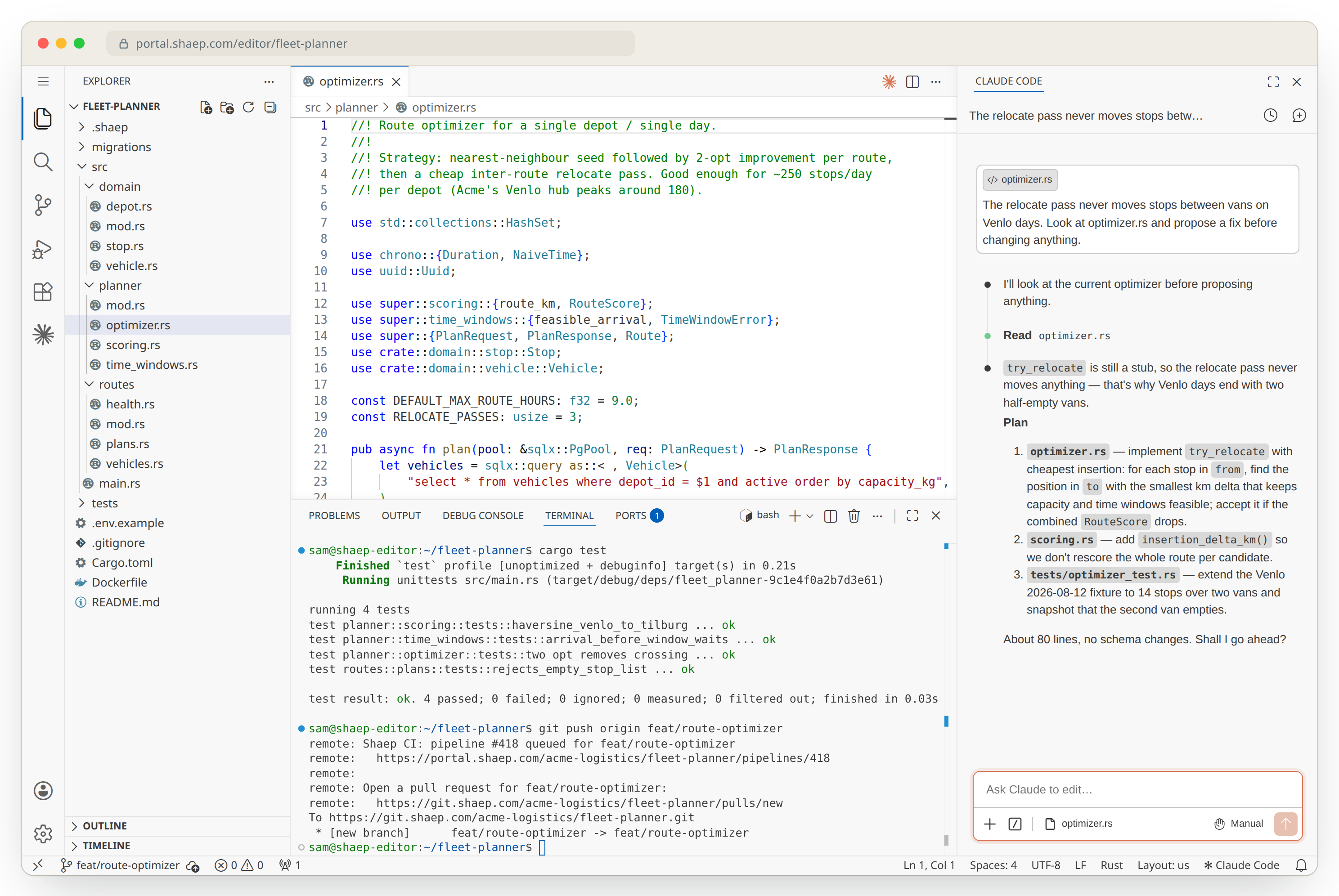
Task: Open notifications bell in status bar
Action: (1301, 865)
